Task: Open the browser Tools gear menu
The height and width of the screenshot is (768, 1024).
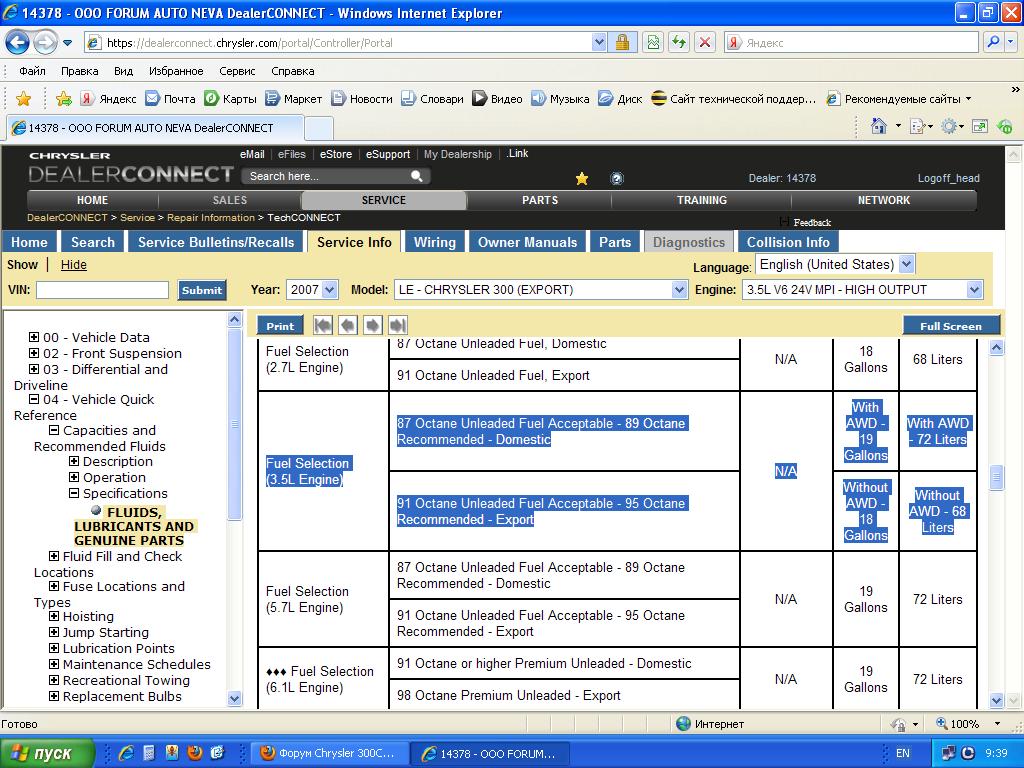Action: (x=948, y=126)
